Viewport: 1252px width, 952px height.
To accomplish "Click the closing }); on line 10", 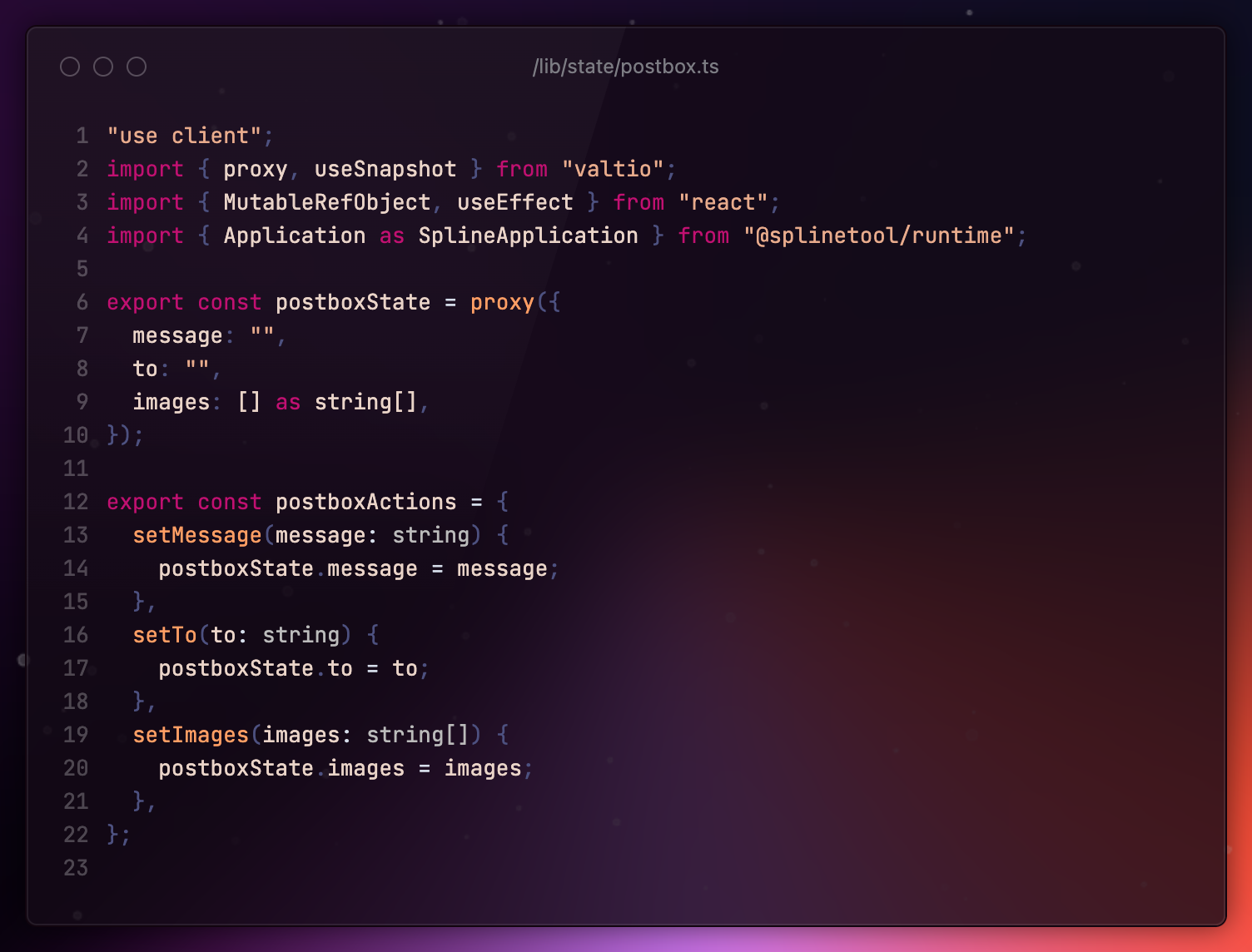I will click(126, 435).
